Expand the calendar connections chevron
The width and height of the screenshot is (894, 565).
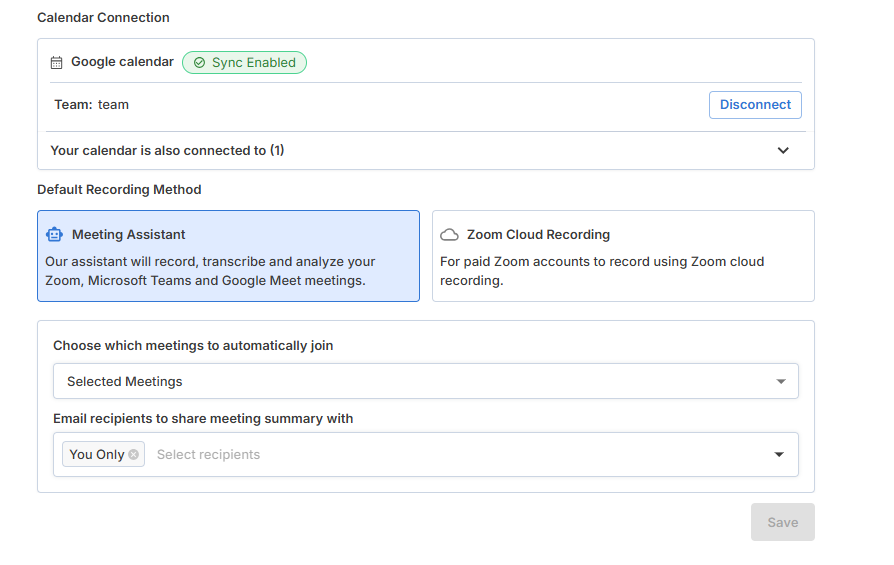[783, 151]
